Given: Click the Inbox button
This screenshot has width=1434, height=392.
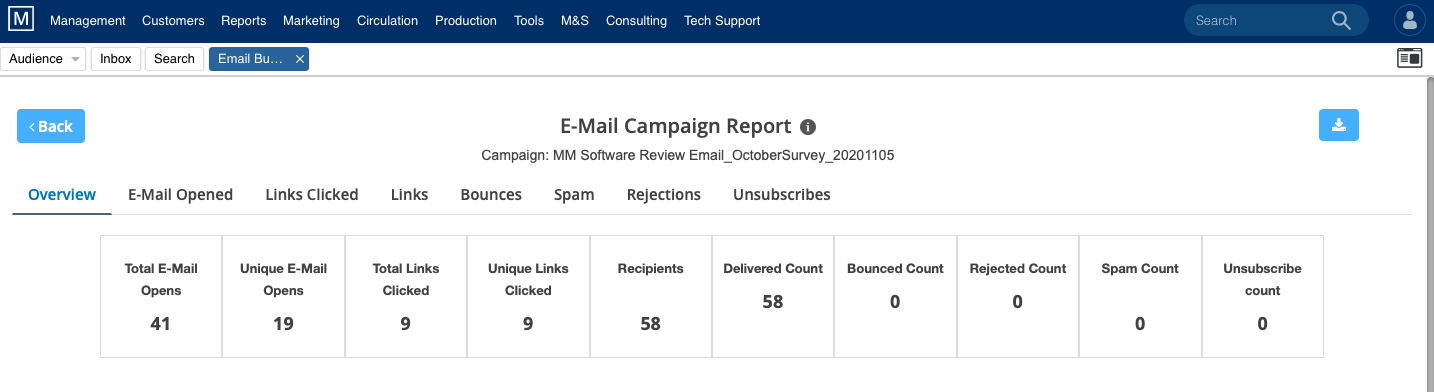Looking at the screenshot, I should click(116, 59).
